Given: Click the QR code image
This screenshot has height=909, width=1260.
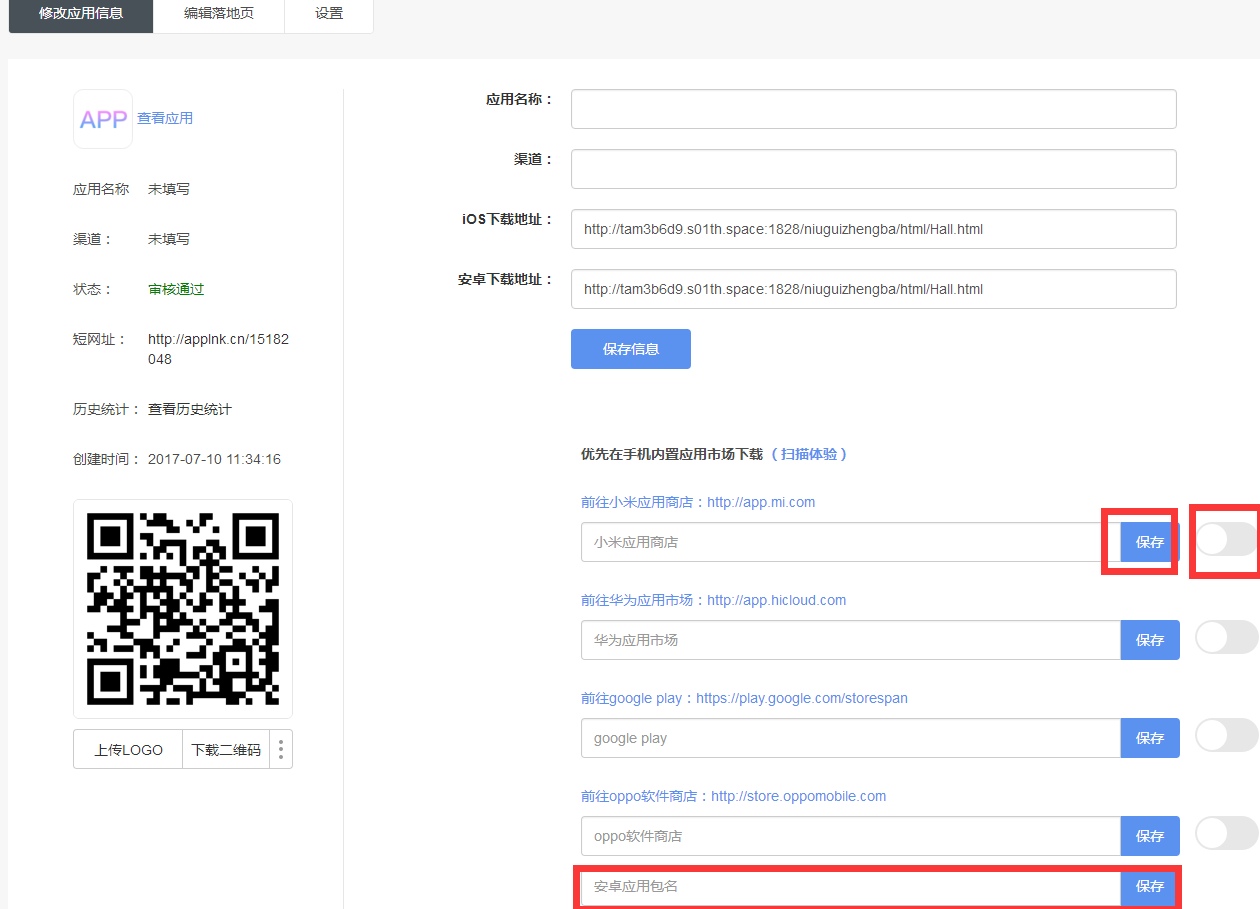Looking at the screenshot, I should coord(183,609).
